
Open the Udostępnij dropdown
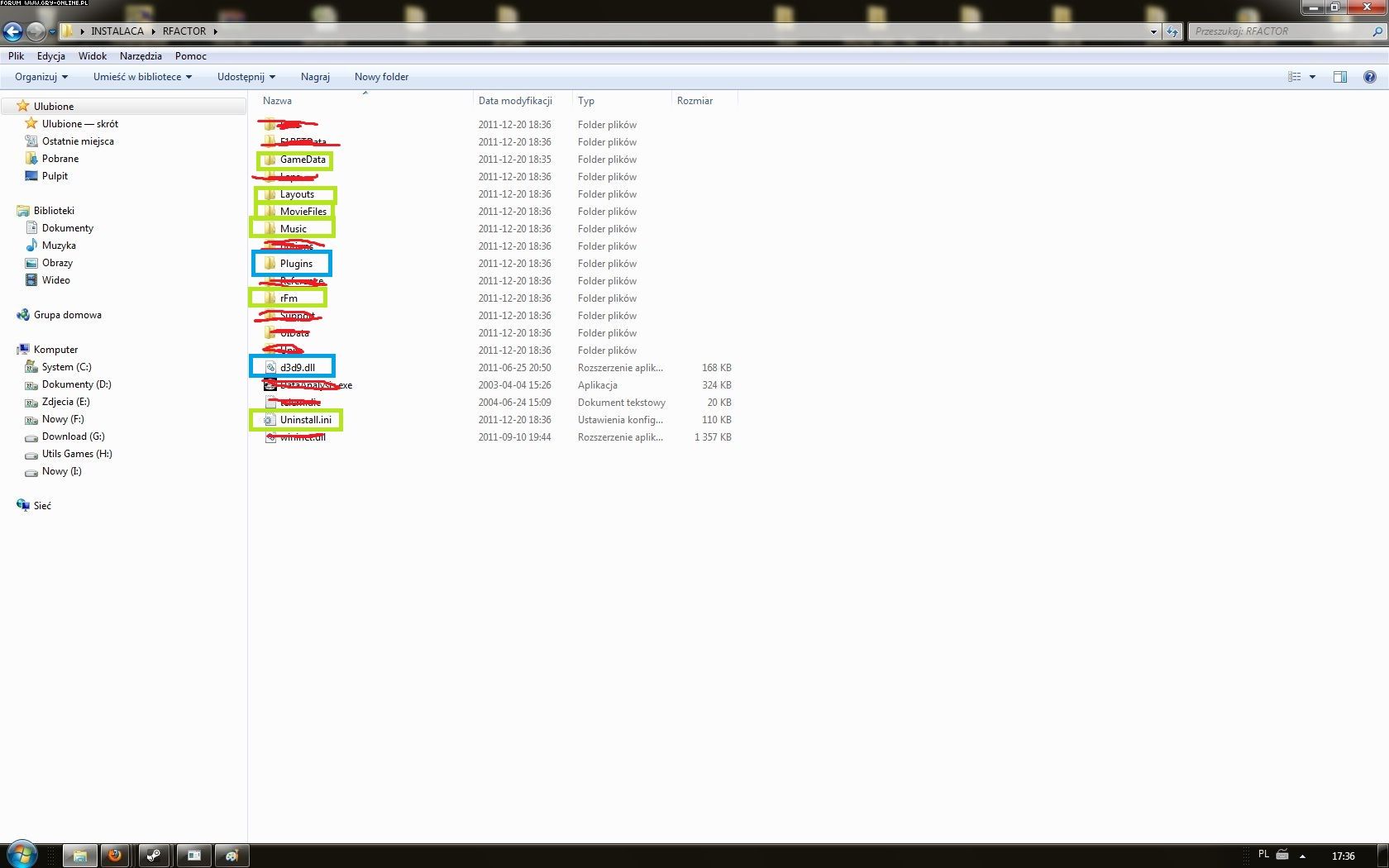246,77
